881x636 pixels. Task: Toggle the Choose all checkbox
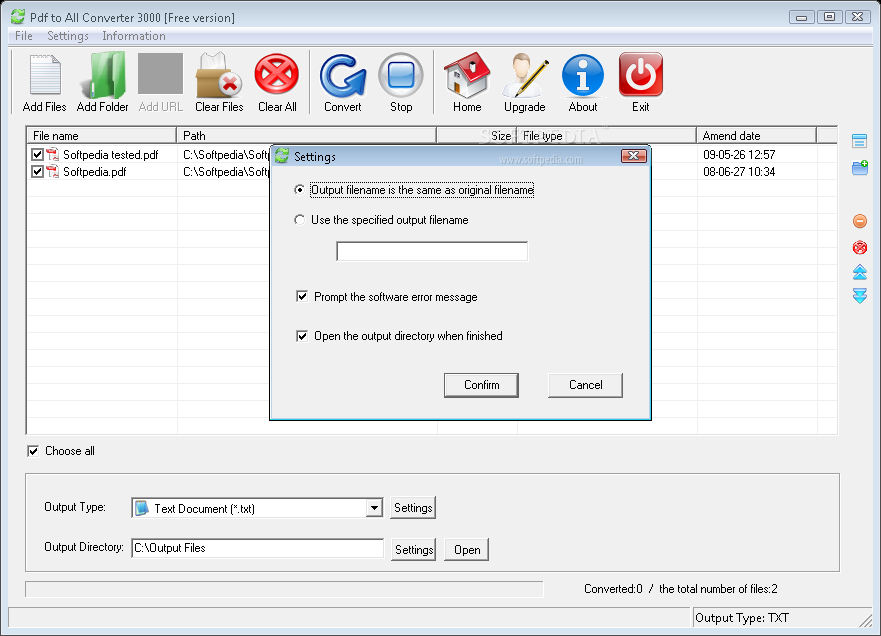tap(33, 451)
